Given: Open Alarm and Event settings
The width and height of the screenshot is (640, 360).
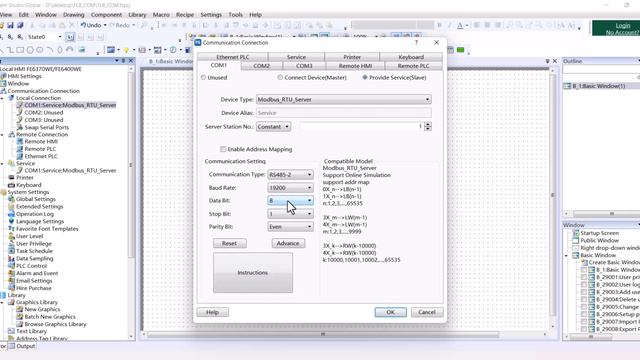Looking at the screenshot, I should (37, 273).
